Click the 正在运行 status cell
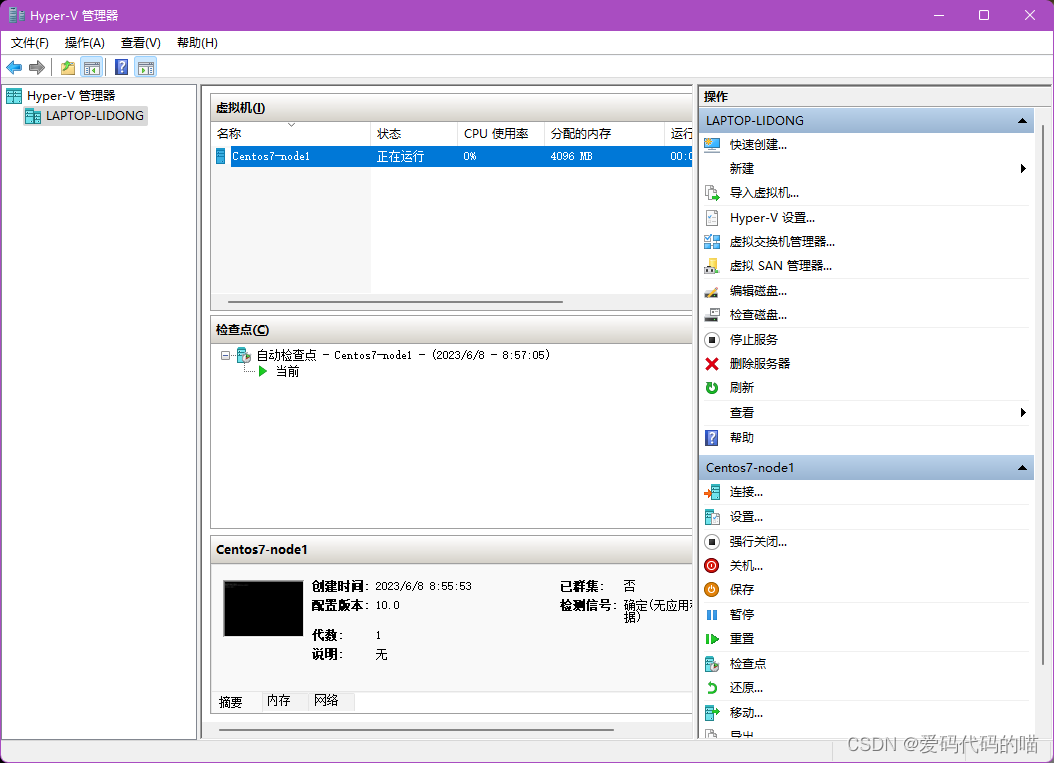1054x763 pixels. pyautogui.click(x=401, y=157)
